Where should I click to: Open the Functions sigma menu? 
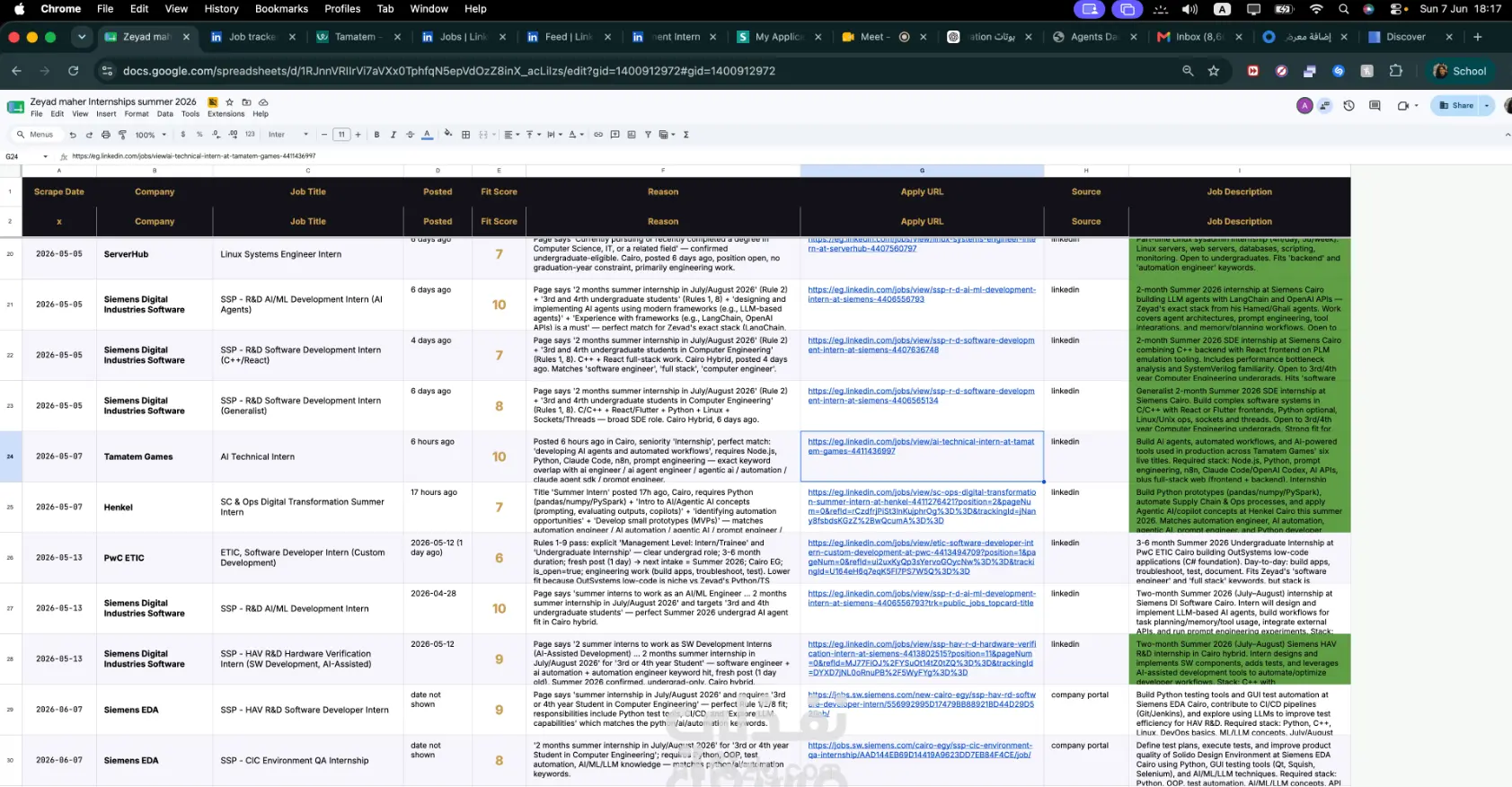[685, 135]
